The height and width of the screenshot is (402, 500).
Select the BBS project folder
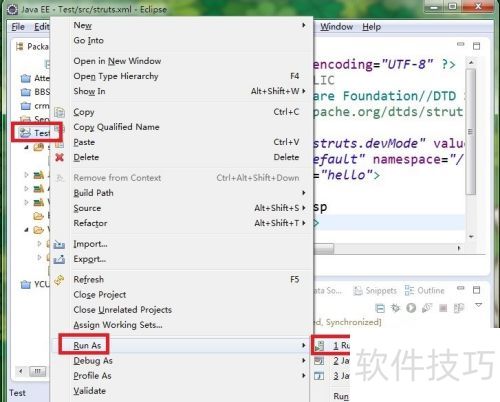click(x=35, y=92)
